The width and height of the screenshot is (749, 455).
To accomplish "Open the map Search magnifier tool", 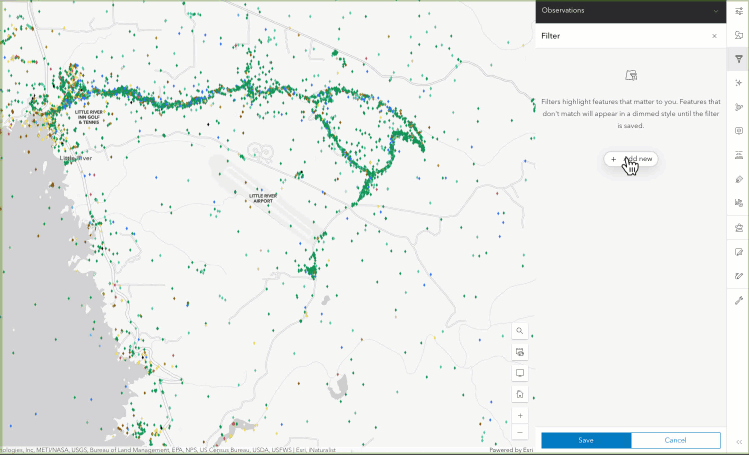I will click(x=520, y=330).
